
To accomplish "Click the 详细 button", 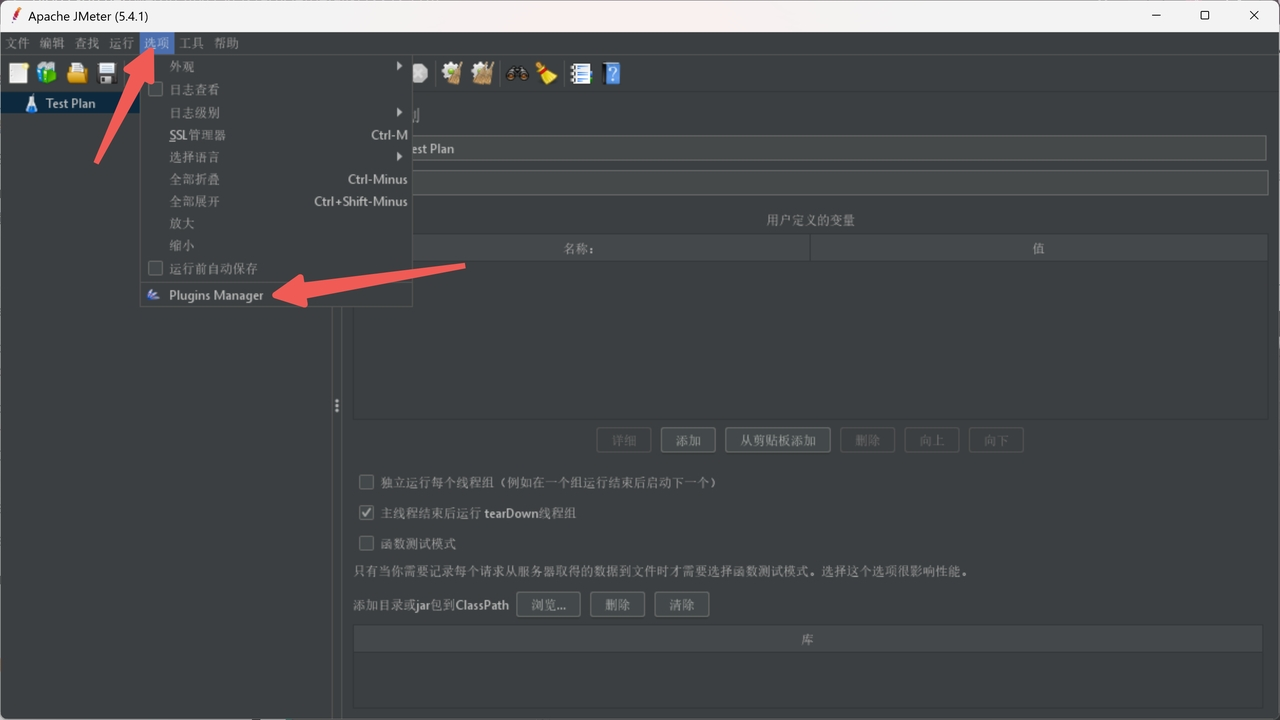I will tap(624, 440).
